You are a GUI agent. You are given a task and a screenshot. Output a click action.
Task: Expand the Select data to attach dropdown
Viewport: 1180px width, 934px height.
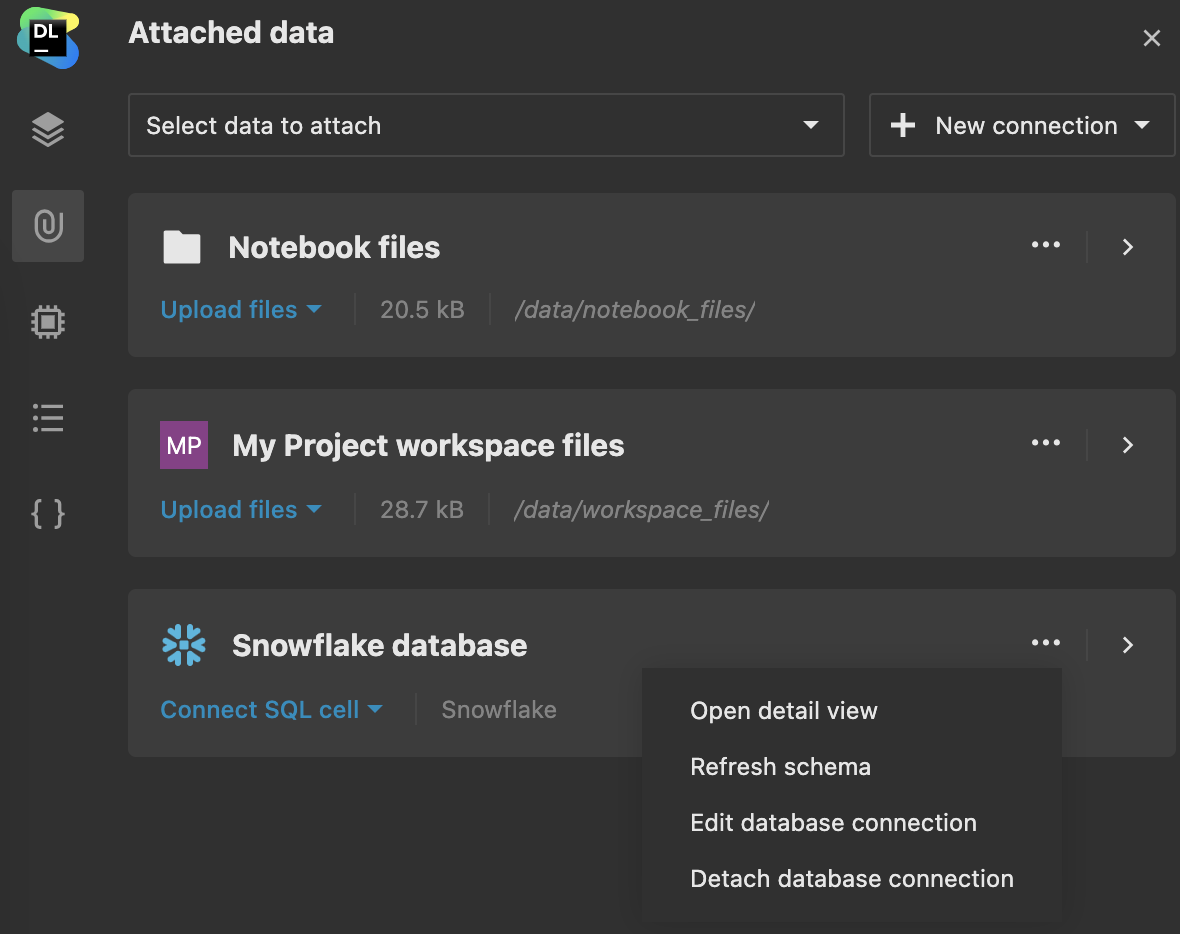click(486, 126)
